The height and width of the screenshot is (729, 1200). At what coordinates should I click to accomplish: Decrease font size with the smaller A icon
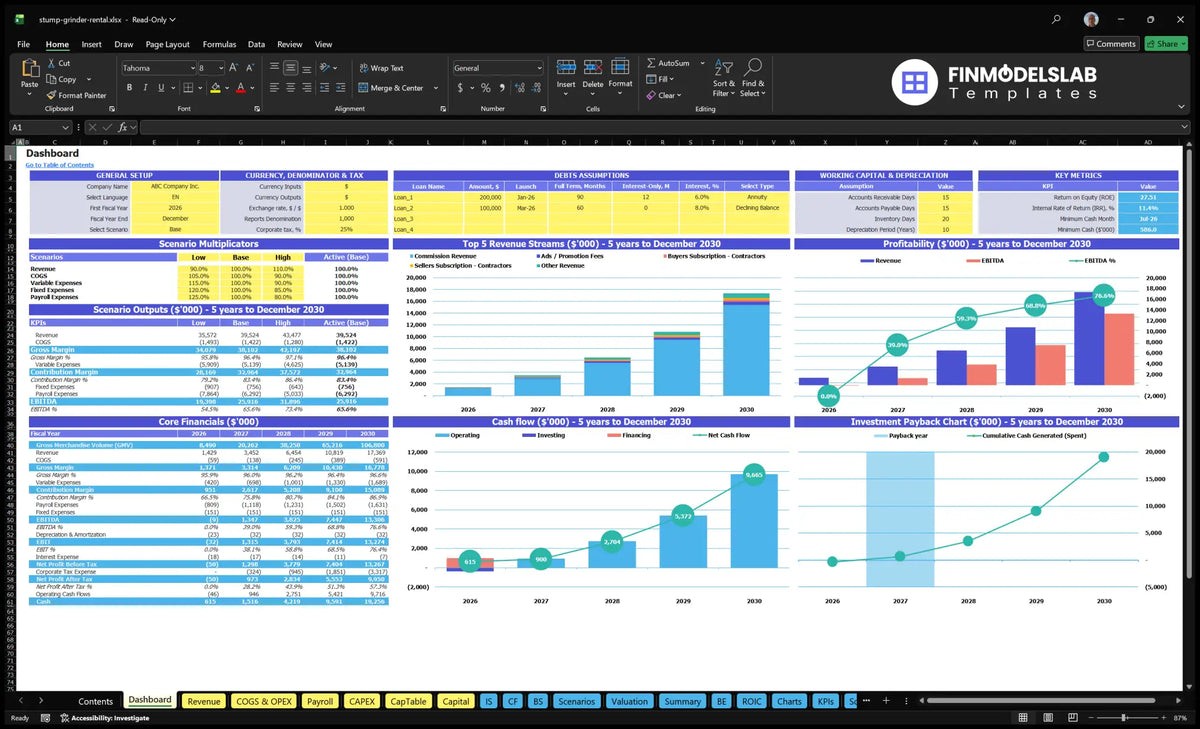pyautogui.click(x=250, y=68)
